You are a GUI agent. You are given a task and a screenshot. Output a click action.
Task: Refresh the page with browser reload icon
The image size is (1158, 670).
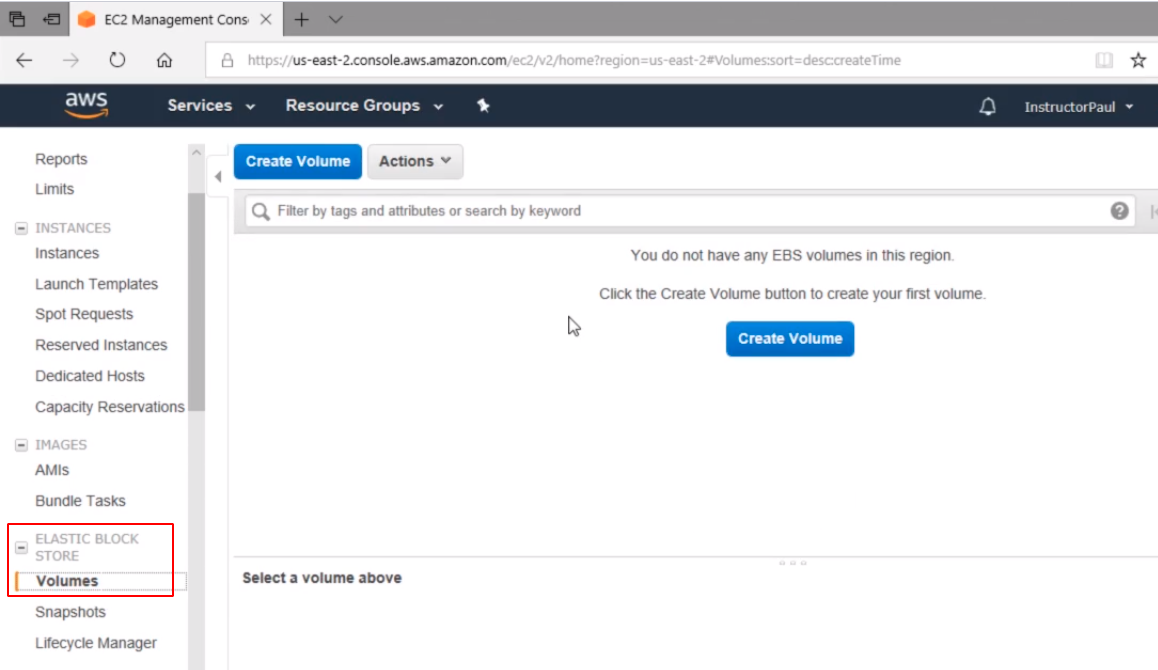(x=117, y=60)
